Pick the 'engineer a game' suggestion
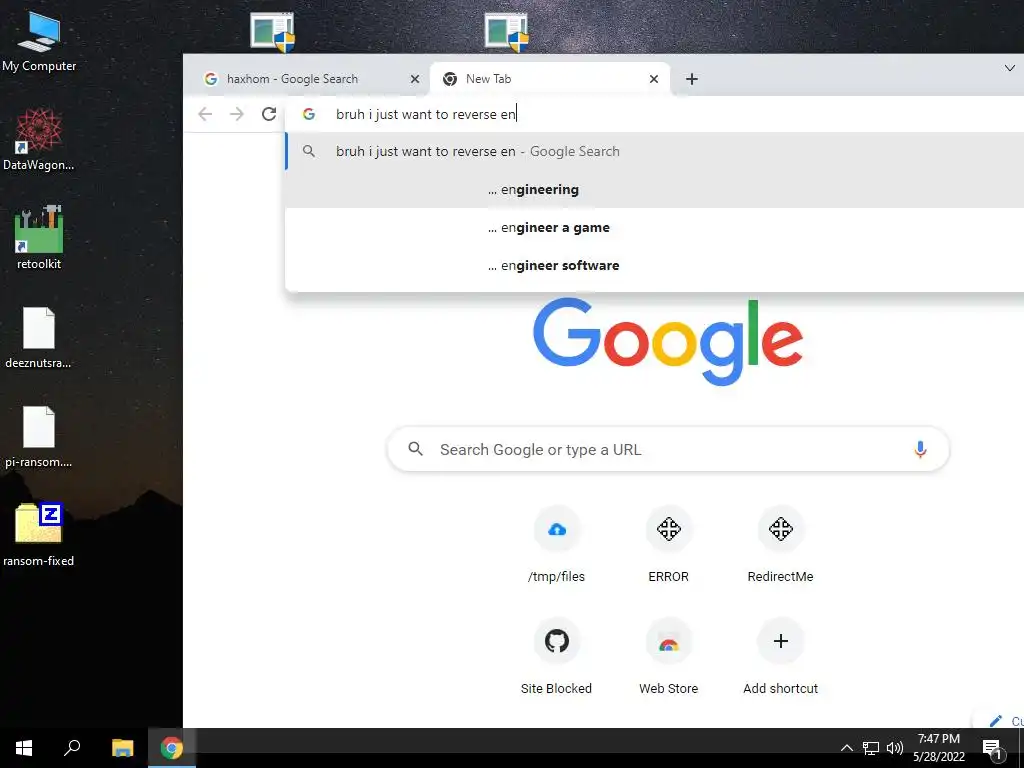The width and height of the screenshot is (1024, 768). 655,227
